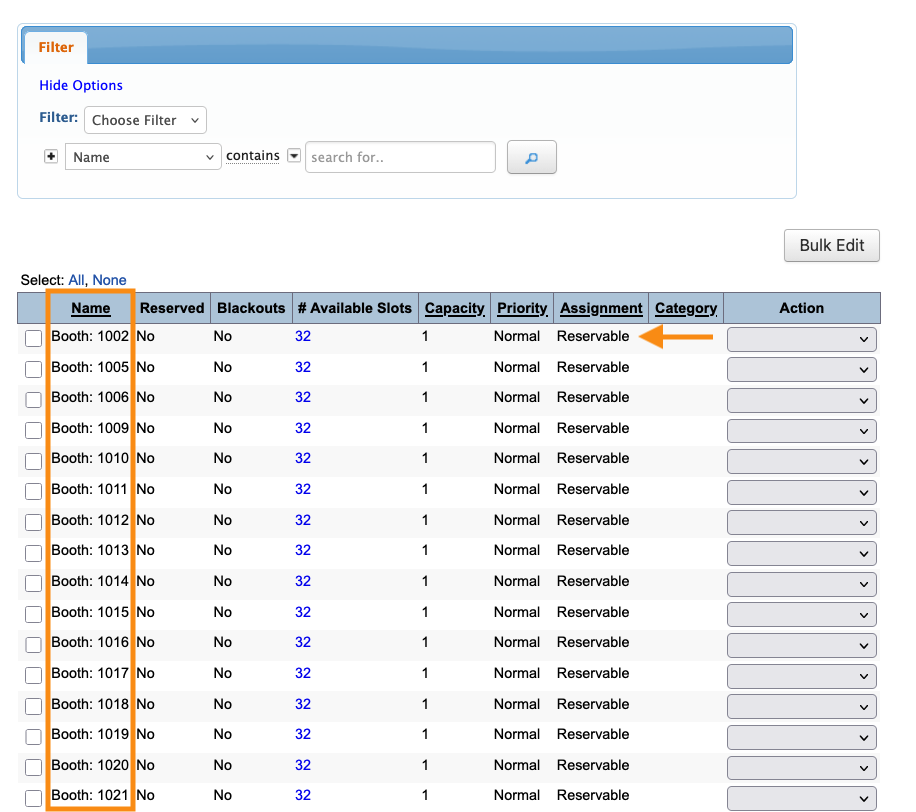Open the small arrow next to contains

pos(294,156)
